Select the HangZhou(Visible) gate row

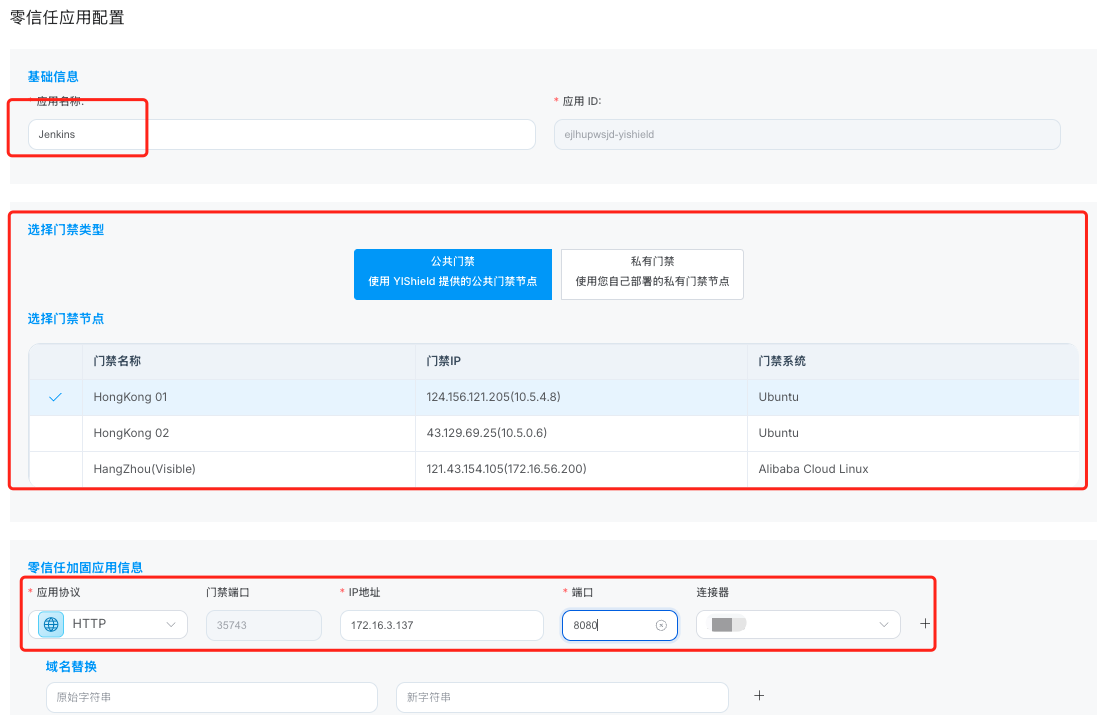[554, 469]
